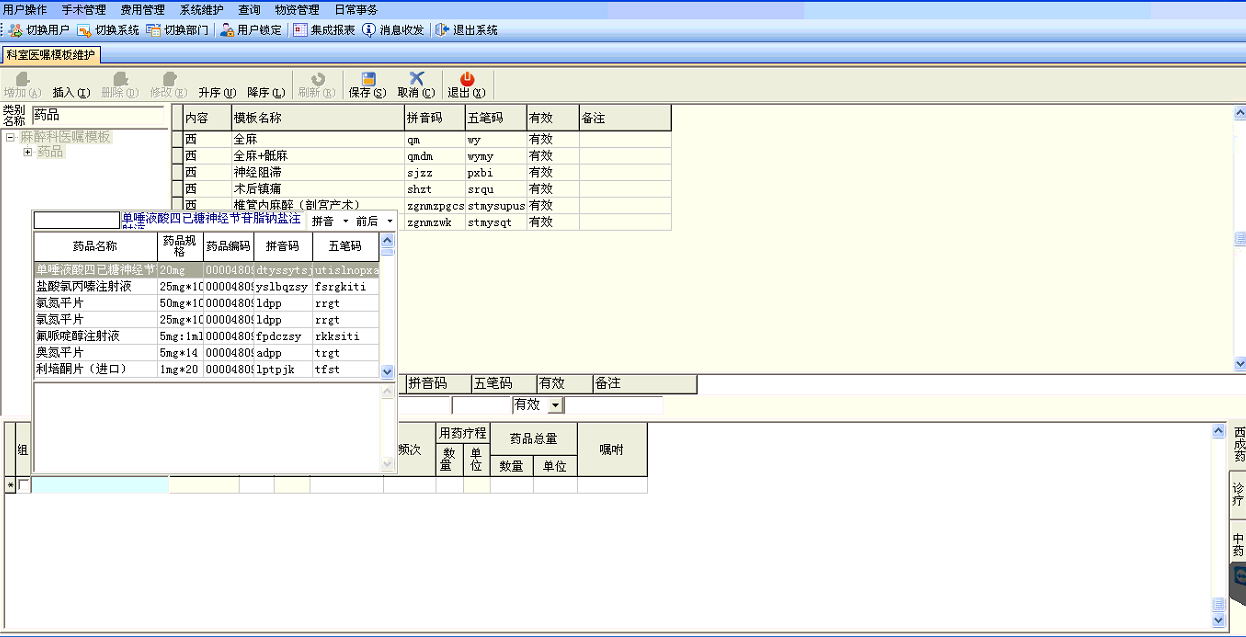1246x637 pixels.
Task: Open the 费用管理 menu
Action: click(x=143, y=9)
